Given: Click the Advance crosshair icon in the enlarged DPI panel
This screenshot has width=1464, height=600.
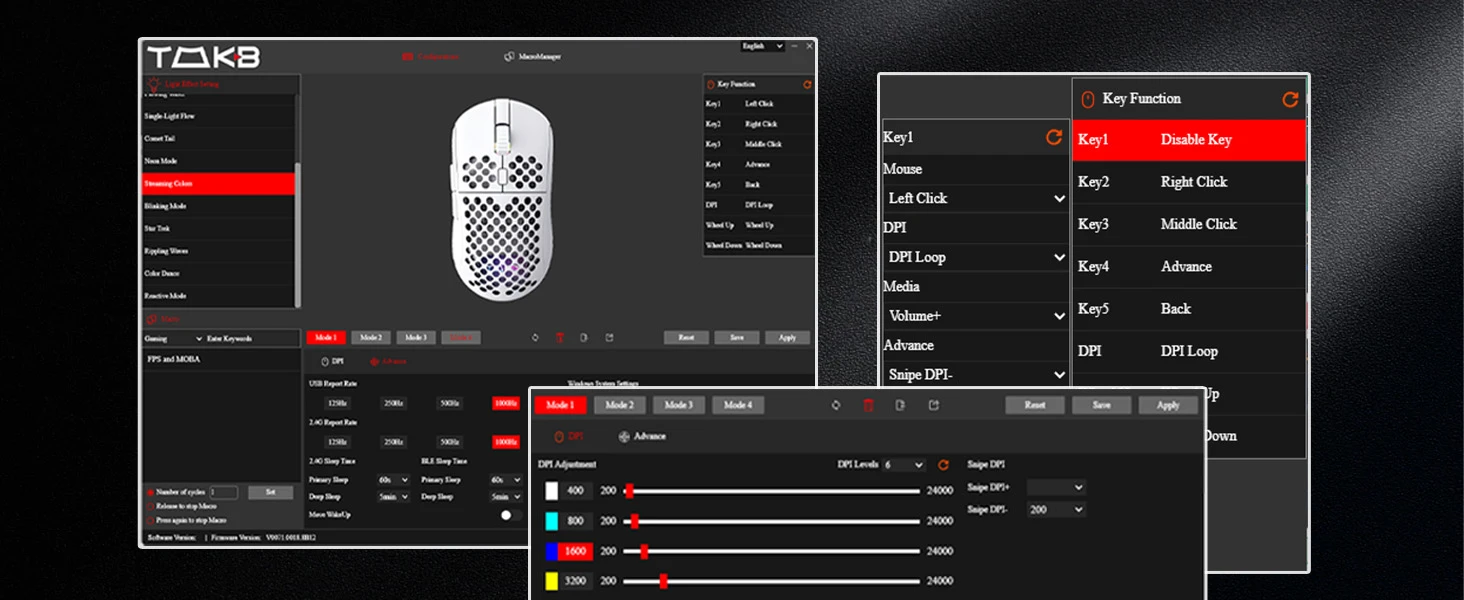Looking at the screenshot, I should click(624, 436).
